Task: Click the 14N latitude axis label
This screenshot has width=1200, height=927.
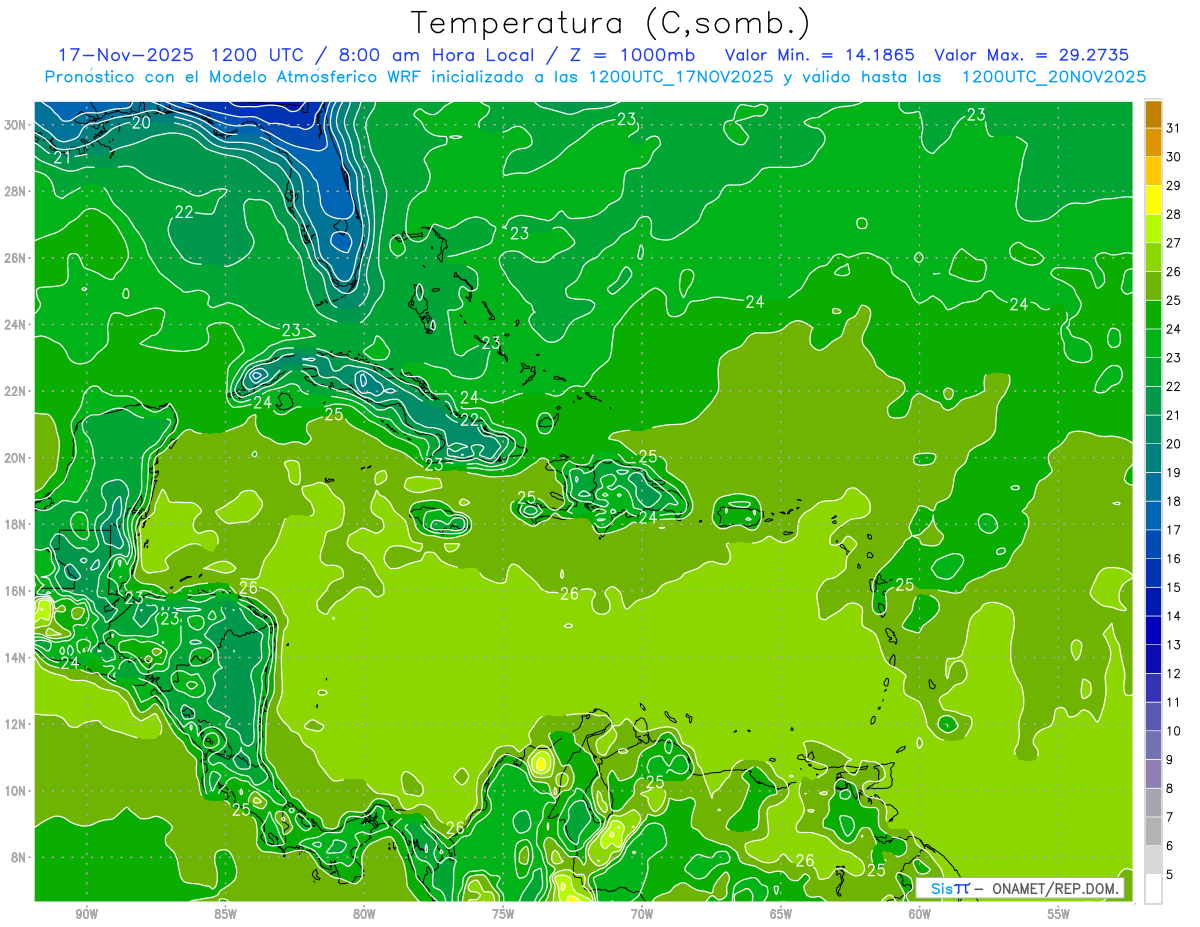Action: tap(17, 657)
